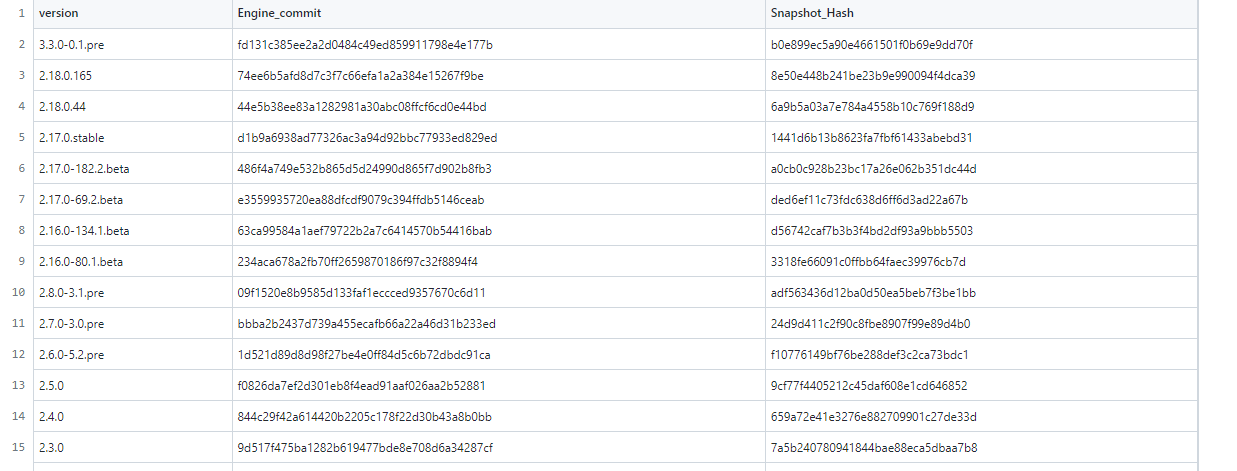Select line number 2

click(x=21, y=45)
